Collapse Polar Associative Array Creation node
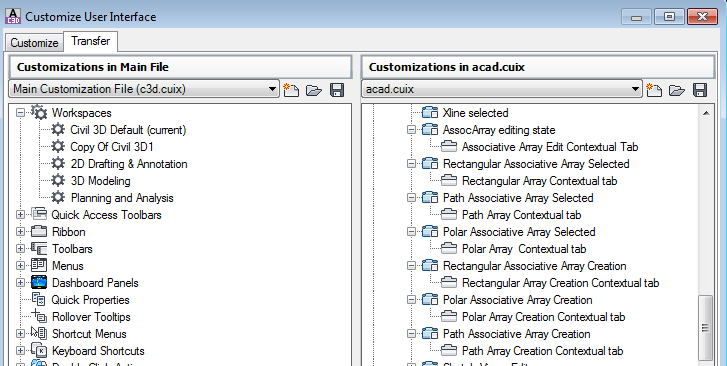 [x=411, y=300]
